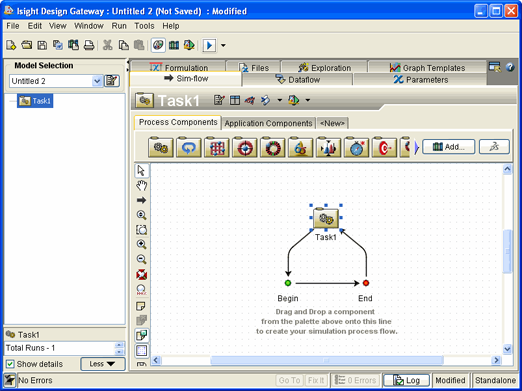This screenshot has height=391, width=522.
Task: Select the Task1 tree item in Model Selection
Action: (35, 101)
